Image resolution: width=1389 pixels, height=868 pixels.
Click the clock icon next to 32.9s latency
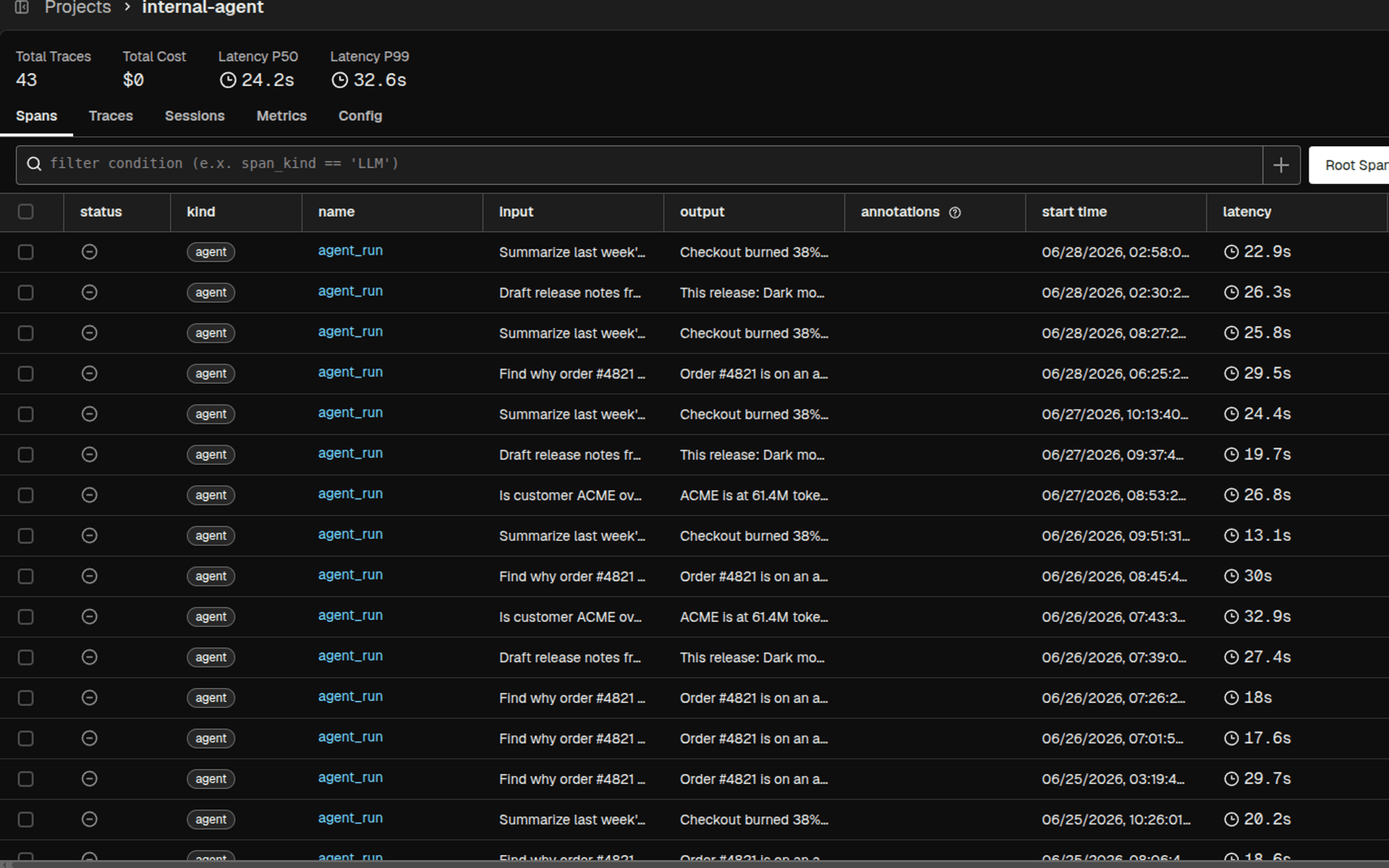point(1231,616)
